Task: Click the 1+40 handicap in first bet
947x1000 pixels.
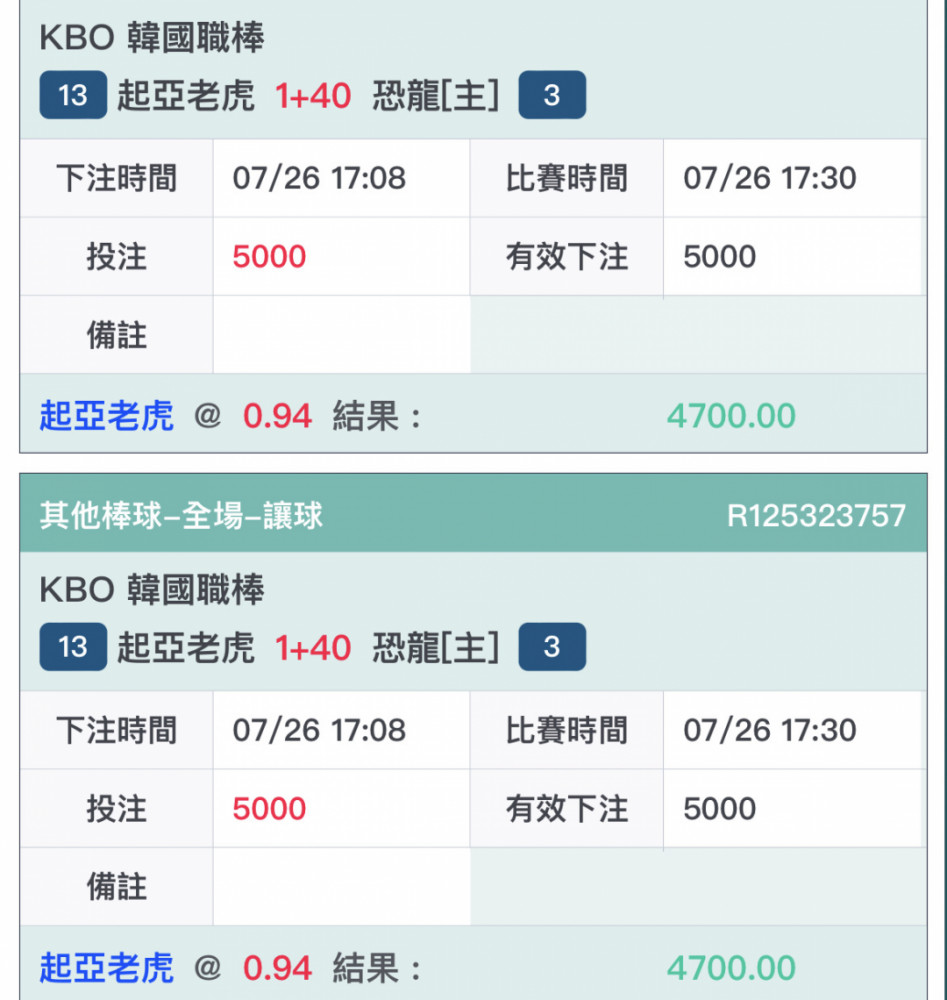Action: (x=313, y=96)
